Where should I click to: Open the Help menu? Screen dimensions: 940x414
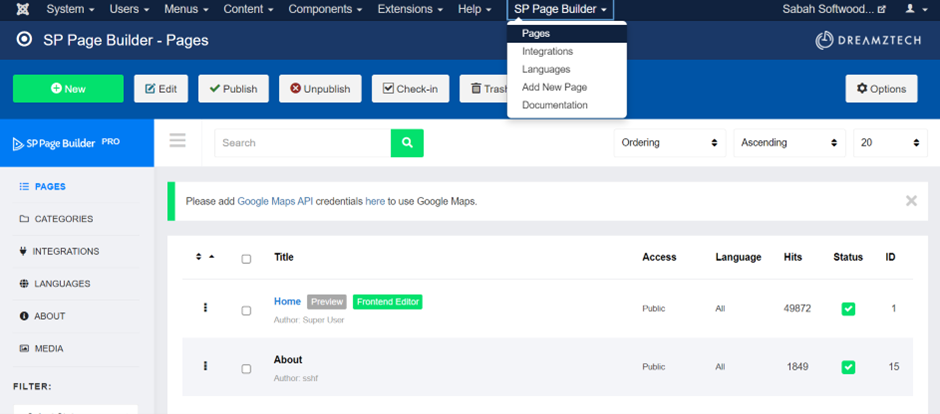pyautogui.click(x=474, y=9)
